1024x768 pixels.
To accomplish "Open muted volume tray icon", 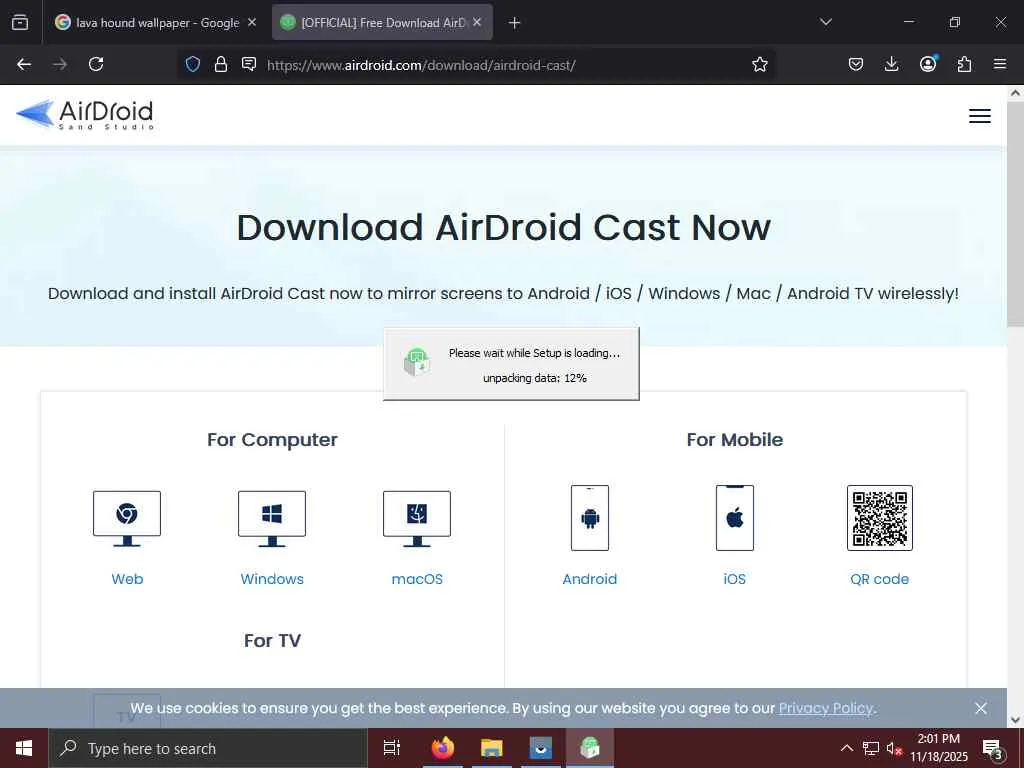I will pos(894,748).
